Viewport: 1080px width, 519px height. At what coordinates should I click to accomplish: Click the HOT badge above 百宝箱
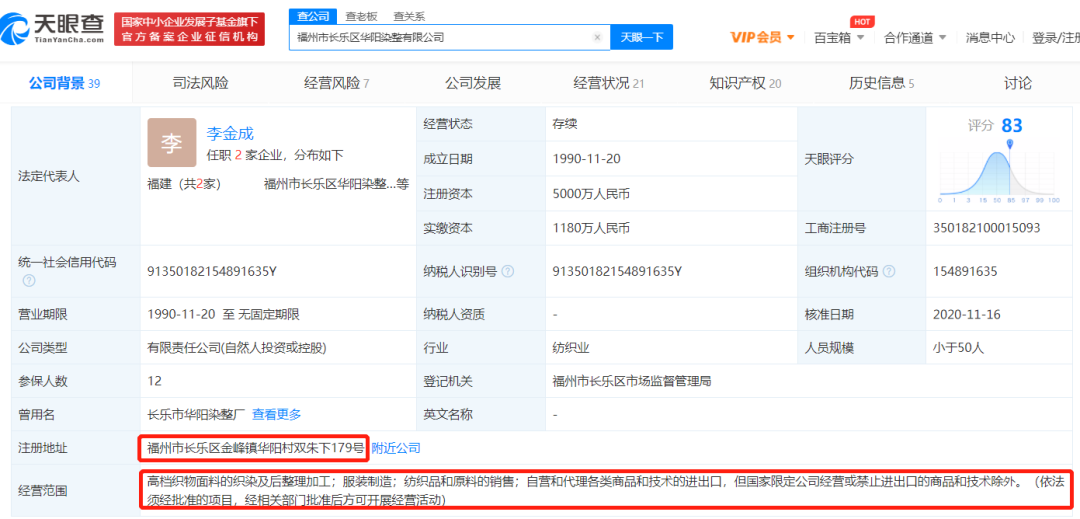pos(862,21)
